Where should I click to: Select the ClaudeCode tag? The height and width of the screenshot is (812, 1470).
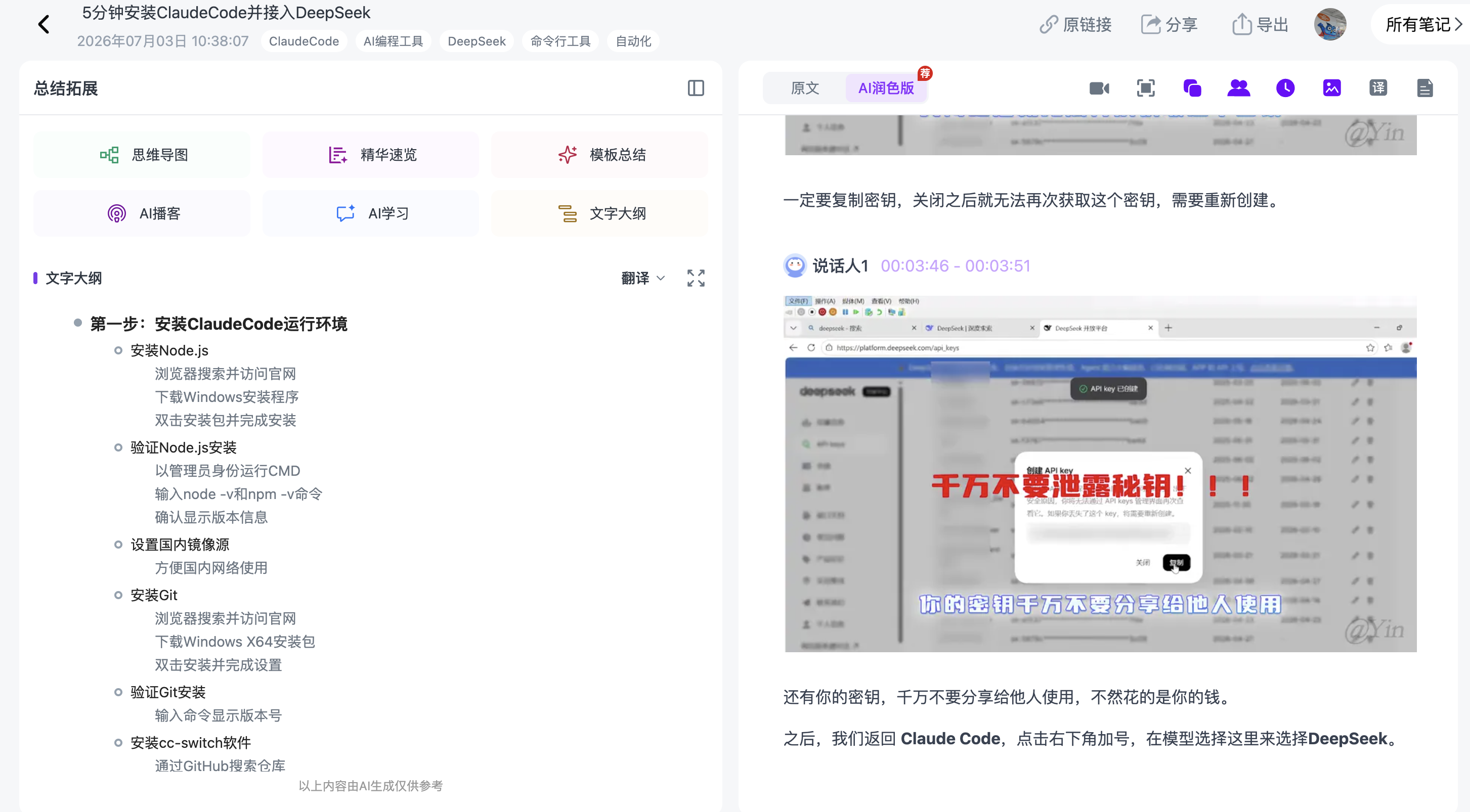click(304, 41)
